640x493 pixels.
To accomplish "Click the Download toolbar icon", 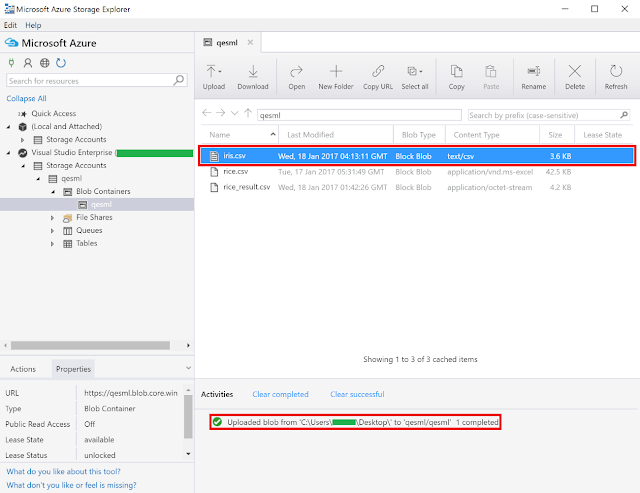I will pos(253,73).
